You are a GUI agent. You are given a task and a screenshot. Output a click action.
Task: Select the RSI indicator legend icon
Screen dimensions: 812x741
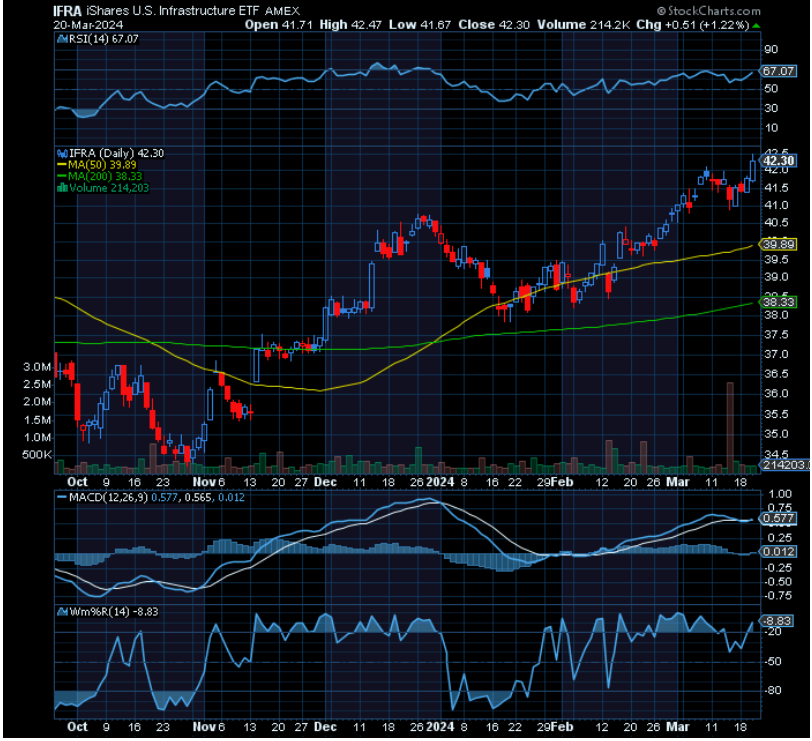[60, 41]
